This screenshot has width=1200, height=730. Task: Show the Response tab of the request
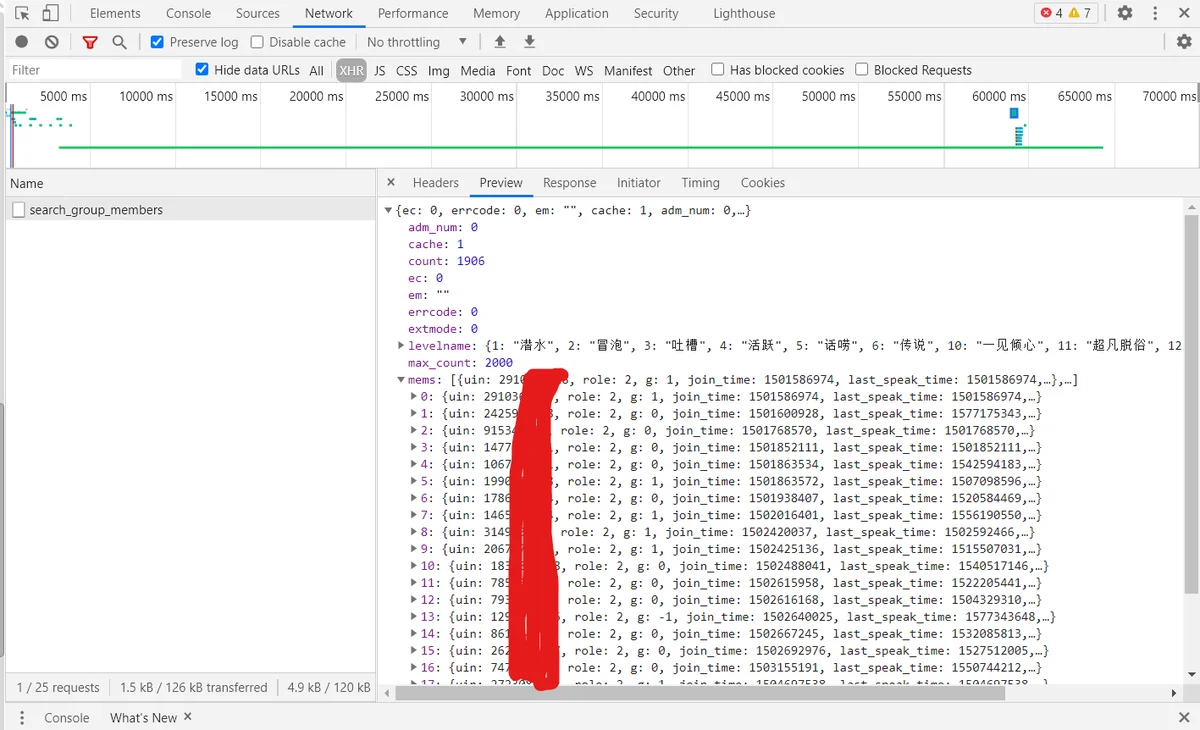(569, 183)
